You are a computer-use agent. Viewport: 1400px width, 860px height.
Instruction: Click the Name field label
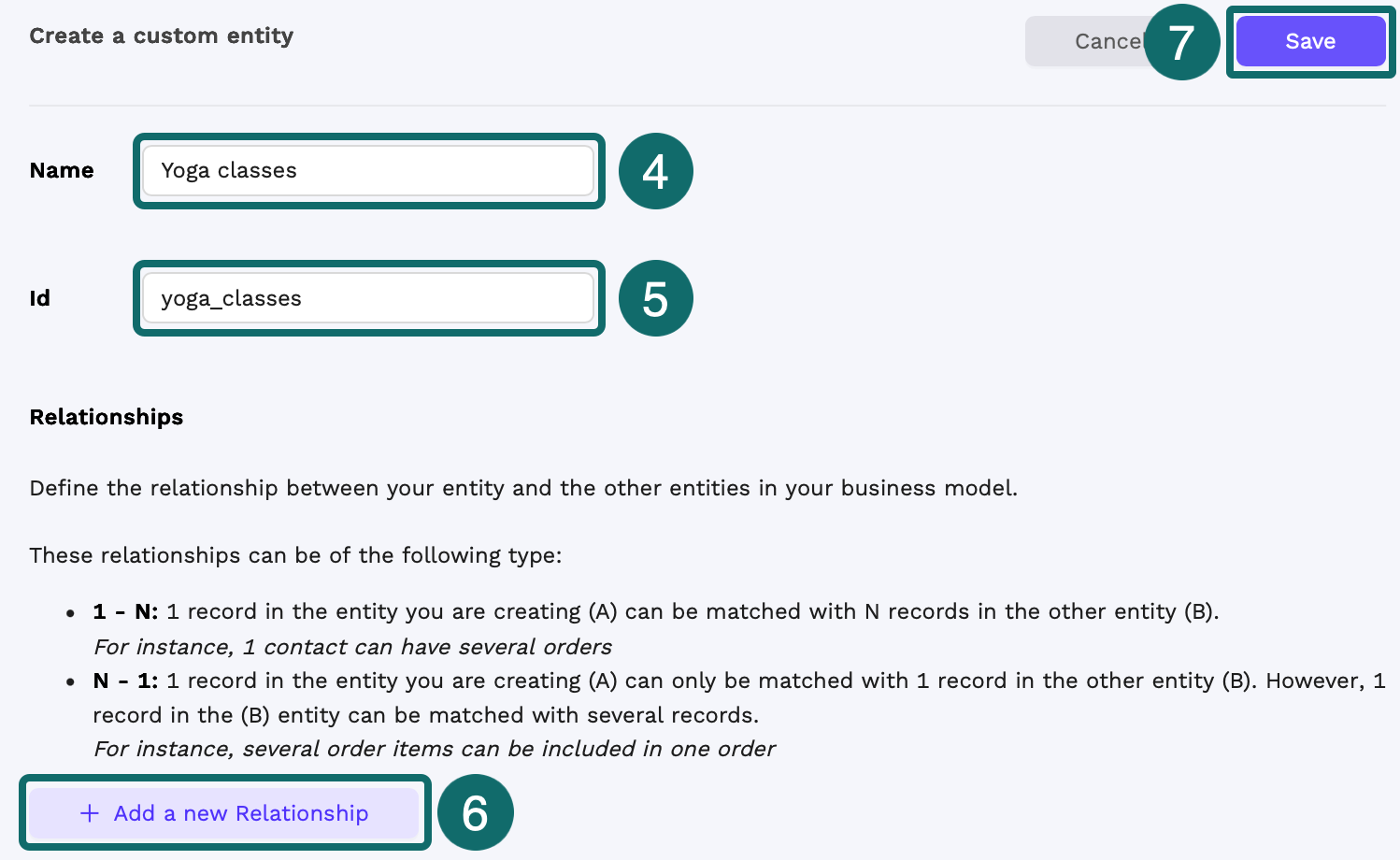coord(61,170)
